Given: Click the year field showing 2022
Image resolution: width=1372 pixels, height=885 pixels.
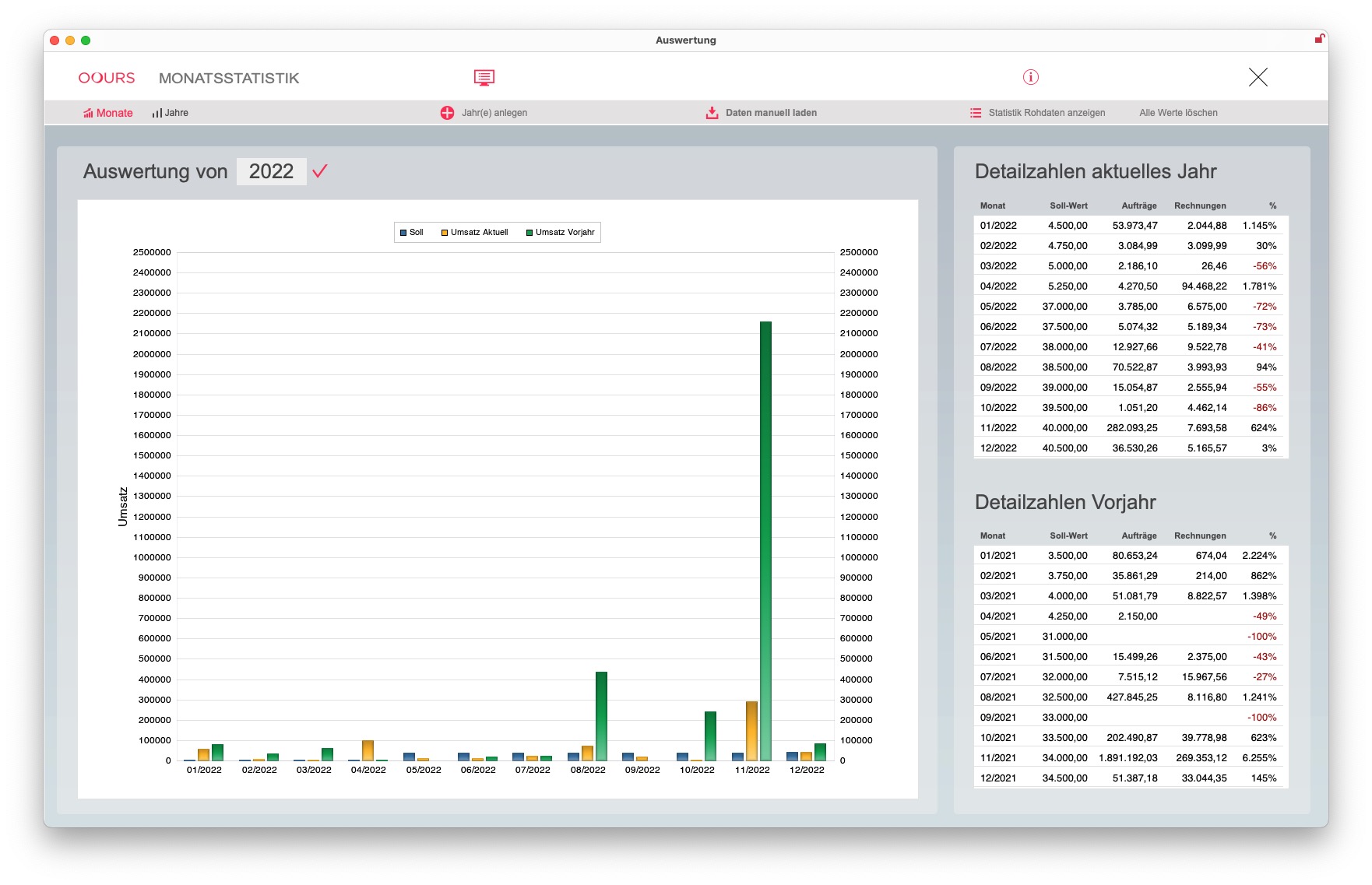Looking at the screenshot, I should pyautogui.click(x=271, y=171).
